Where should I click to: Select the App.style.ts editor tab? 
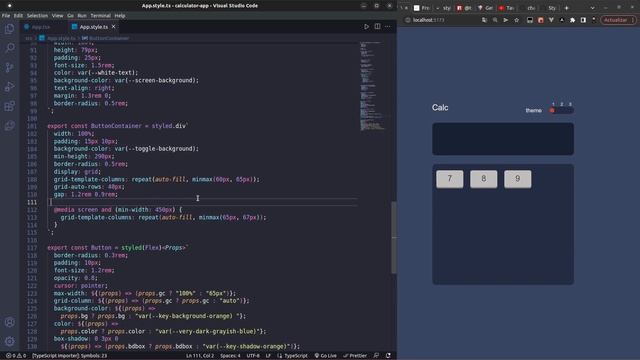pos(93,27)
